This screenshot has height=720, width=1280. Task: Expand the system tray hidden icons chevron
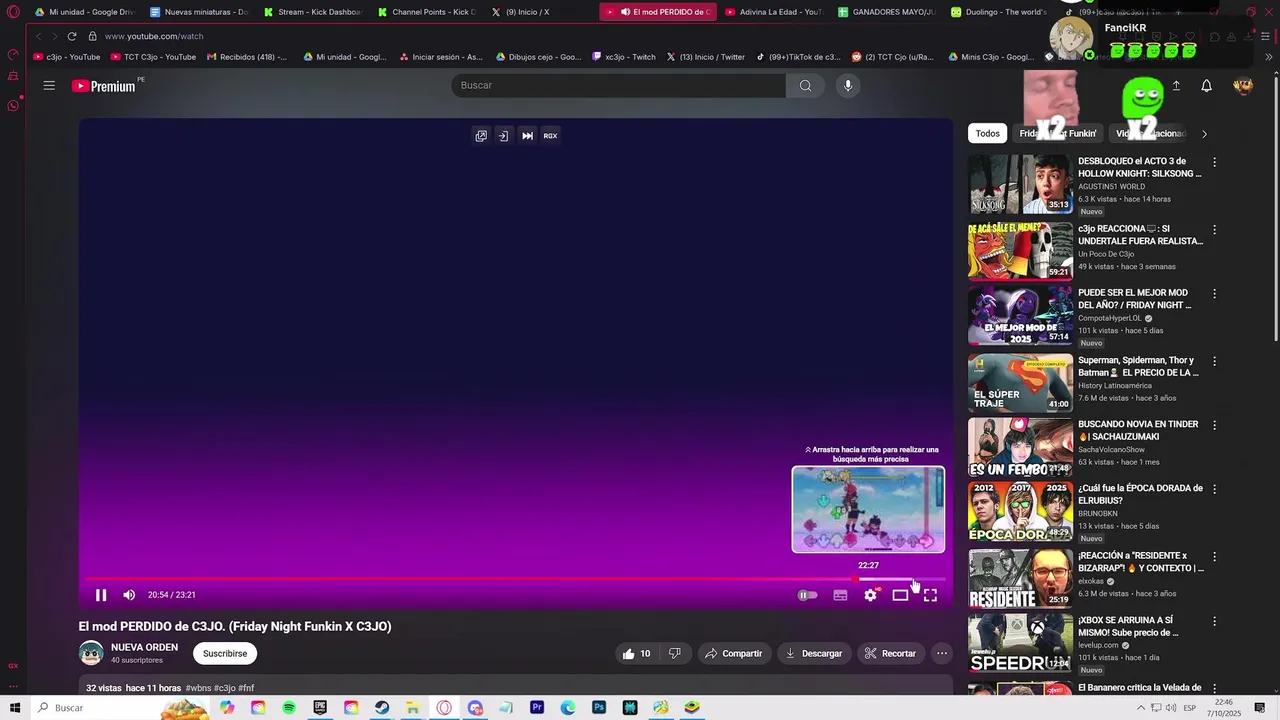(1141, 708)
